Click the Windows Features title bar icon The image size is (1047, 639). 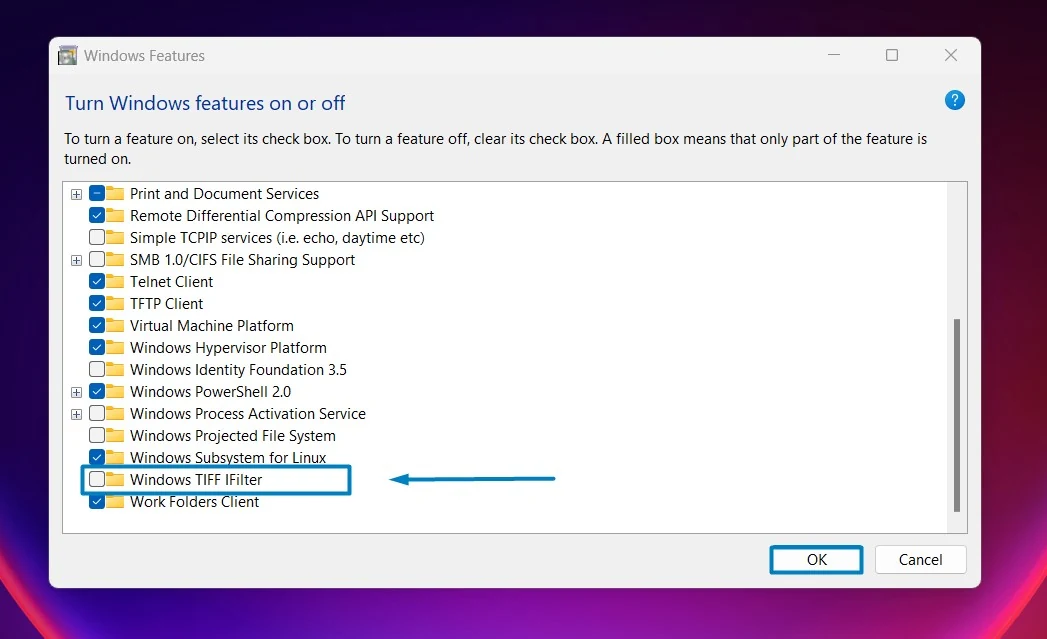point(67,55)
